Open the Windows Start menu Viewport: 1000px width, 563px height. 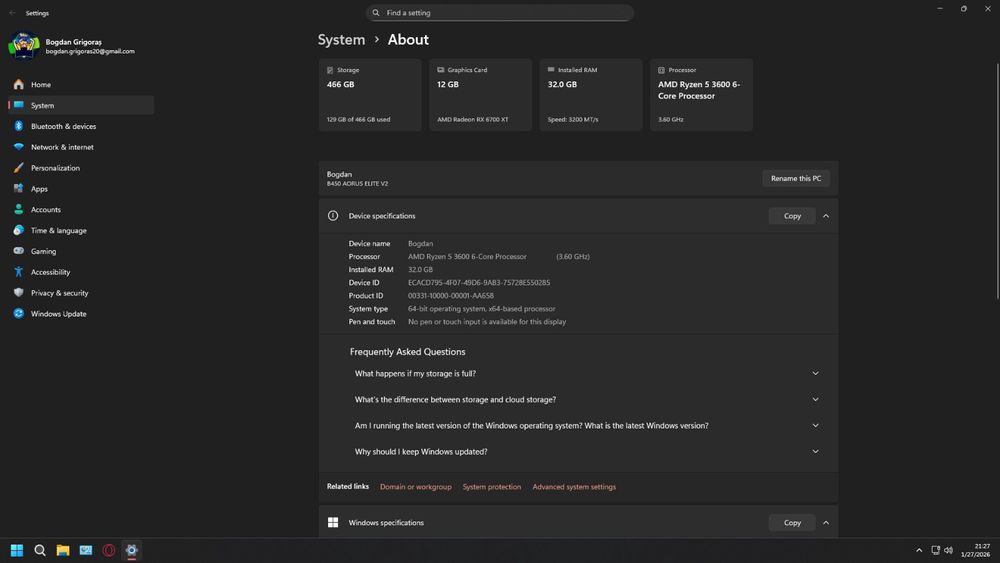pyautogui.click(x=17, y=550)
